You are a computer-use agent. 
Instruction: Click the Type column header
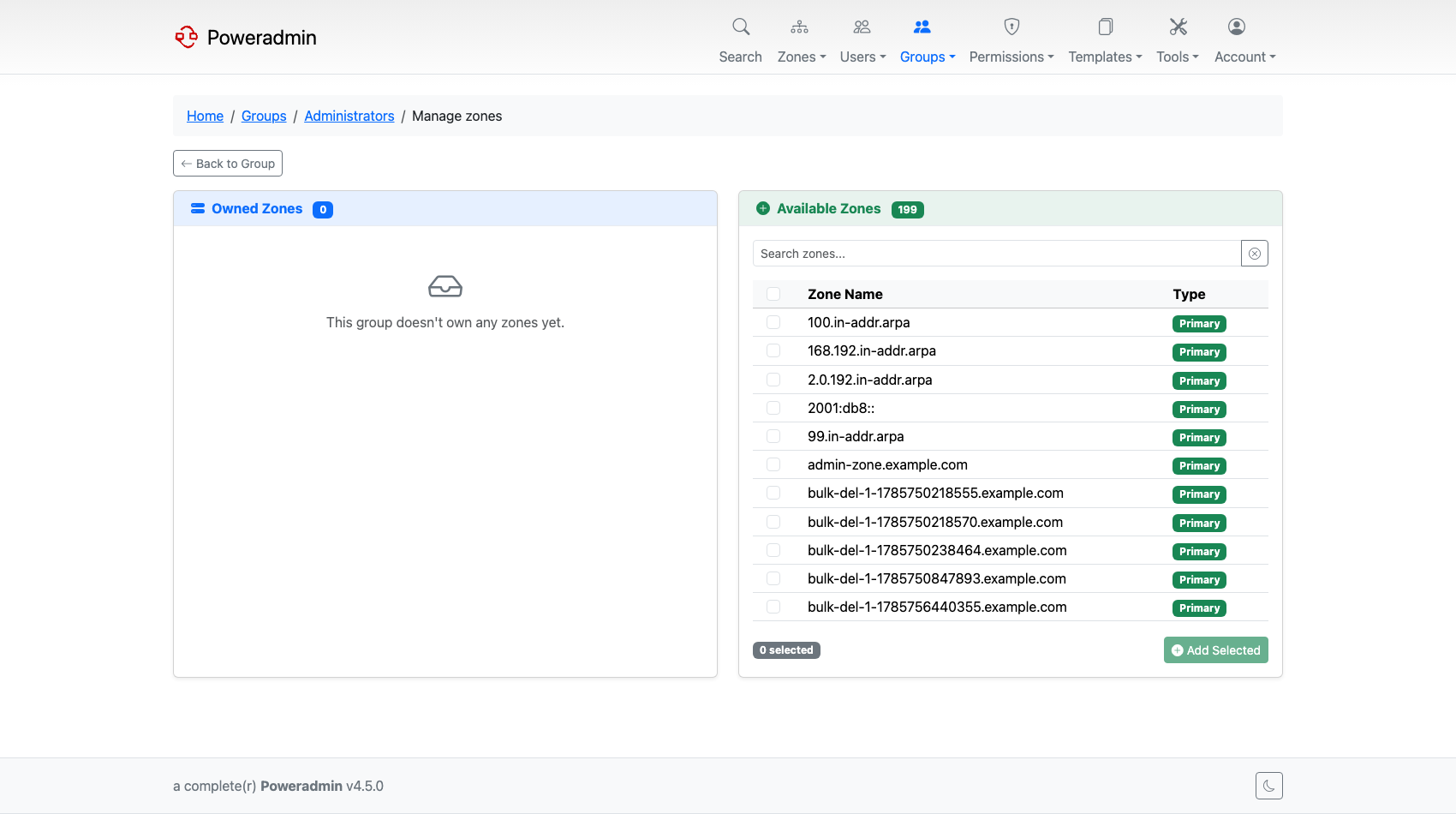[x=1189, y=294]
